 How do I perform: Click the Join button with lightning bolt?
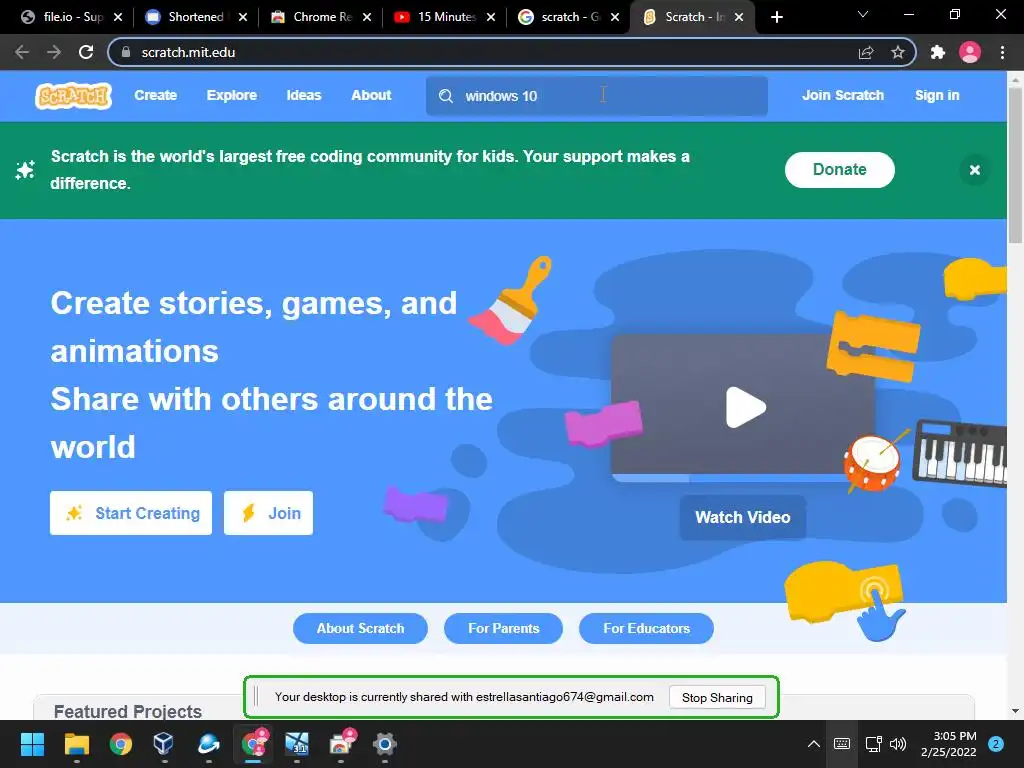[x=268, y=513]
